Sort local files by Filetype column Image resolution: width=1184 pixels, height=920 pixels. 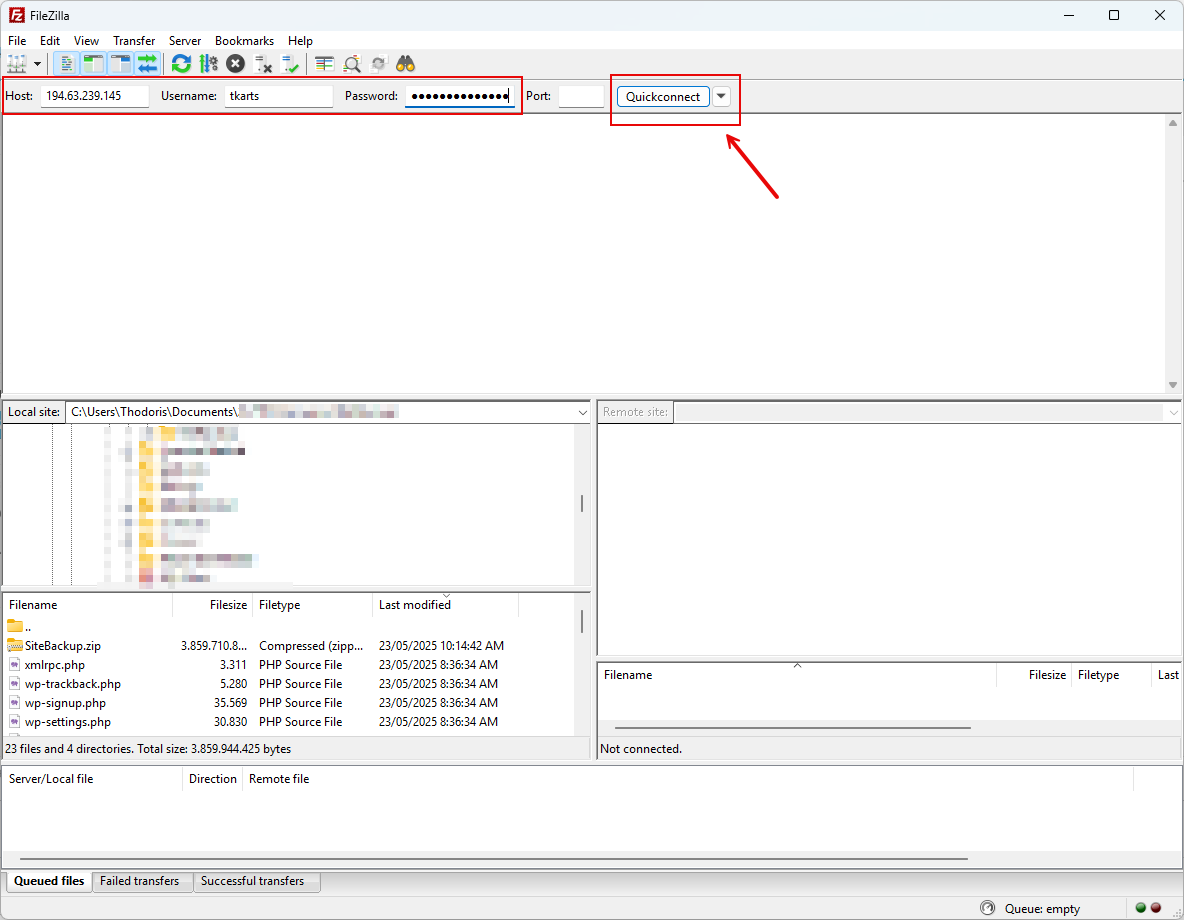point(313,605)
